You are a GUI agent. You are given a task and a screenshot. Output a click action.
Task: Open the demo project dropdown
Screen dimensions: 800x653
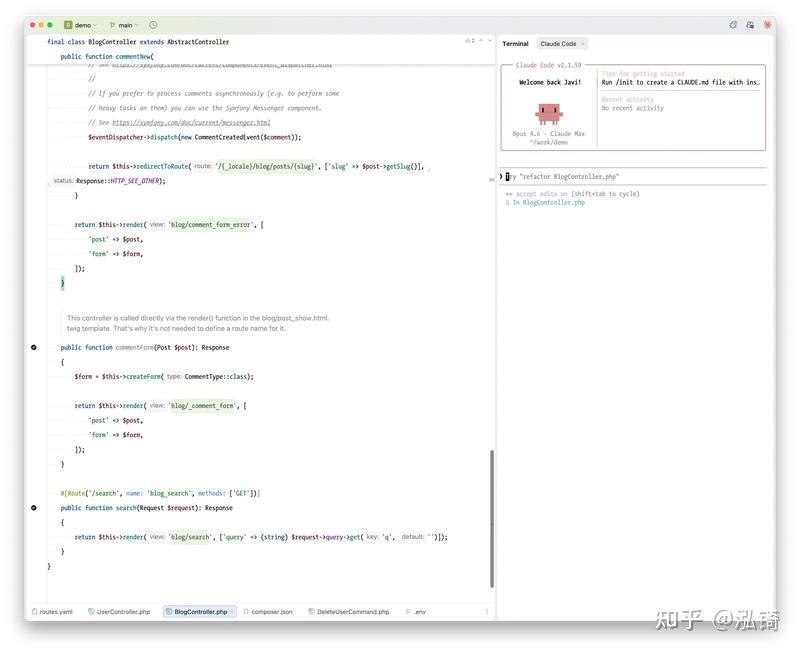(81, 25)
